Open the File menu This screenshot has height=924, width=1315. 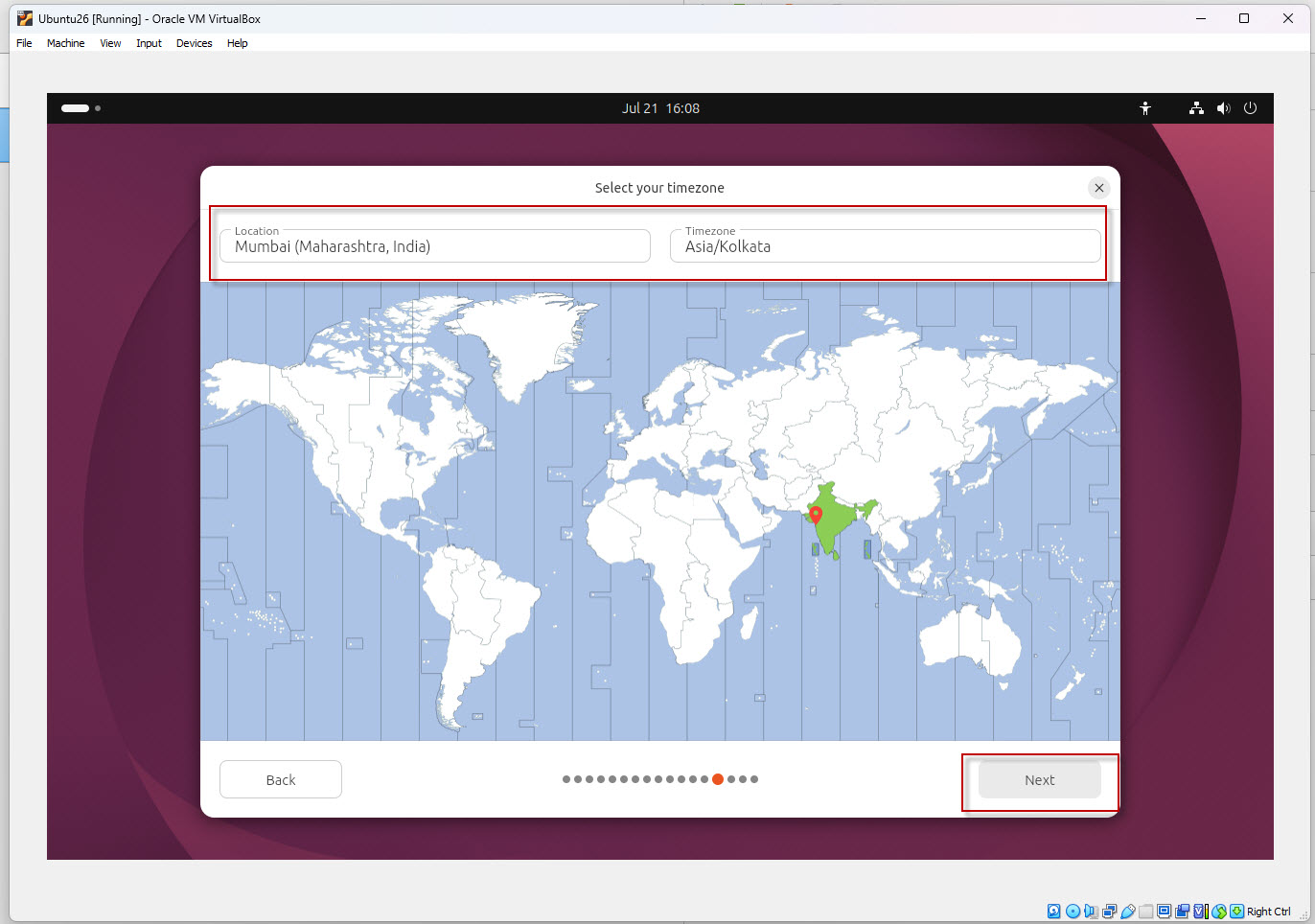(x=24, y=43)
